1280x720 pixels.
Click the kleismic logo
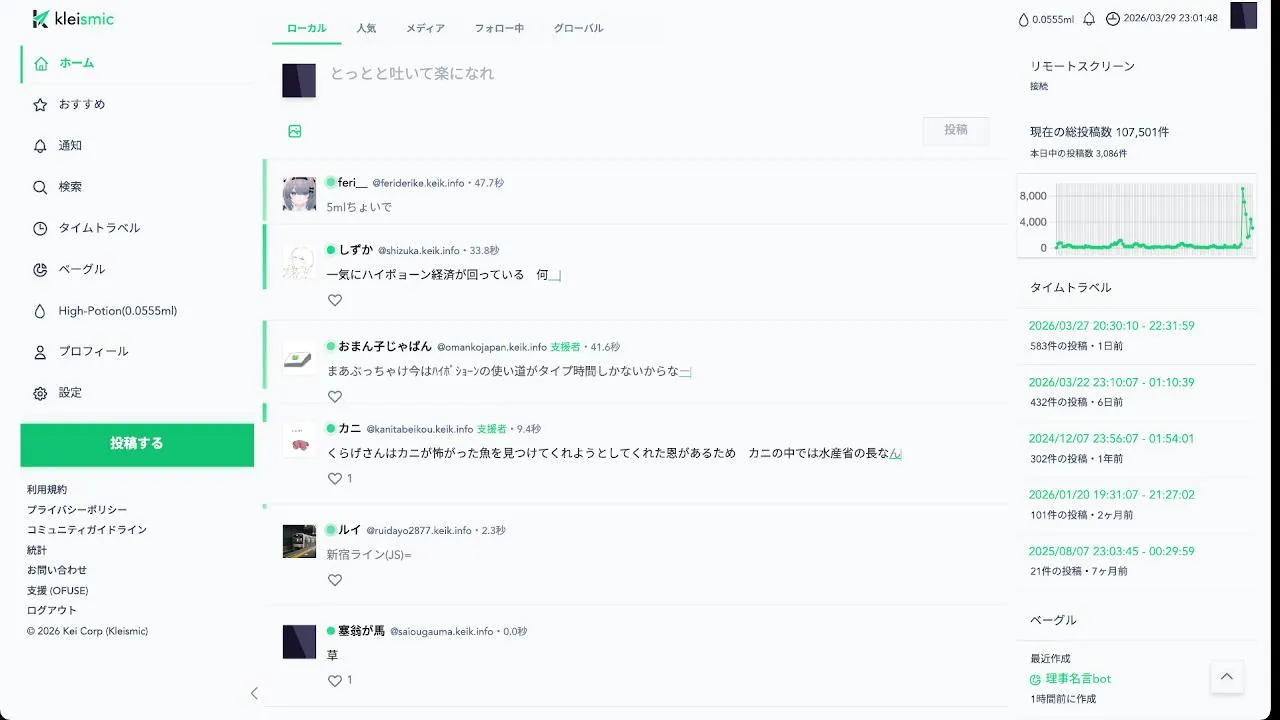coord(73,19)
